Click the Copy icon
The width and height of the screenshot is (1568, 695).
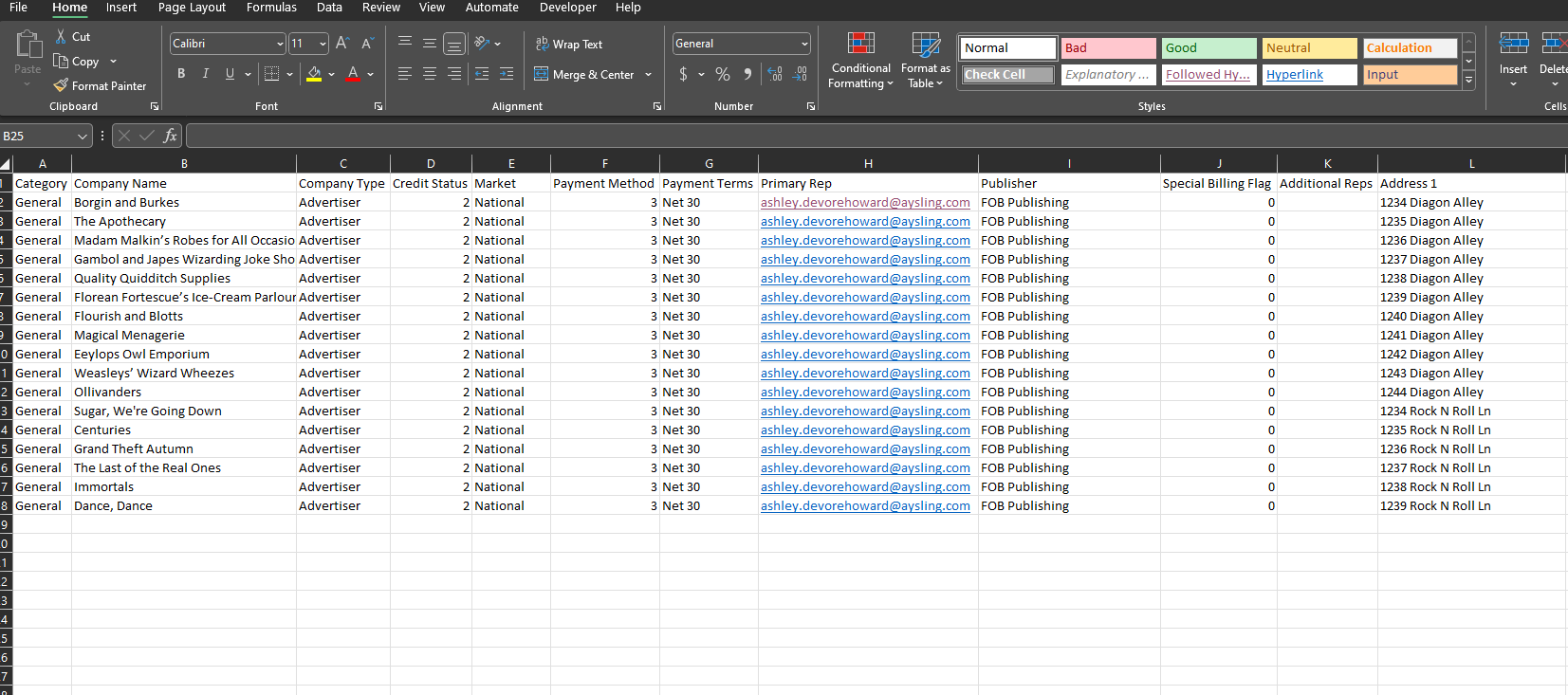[61, 61]
